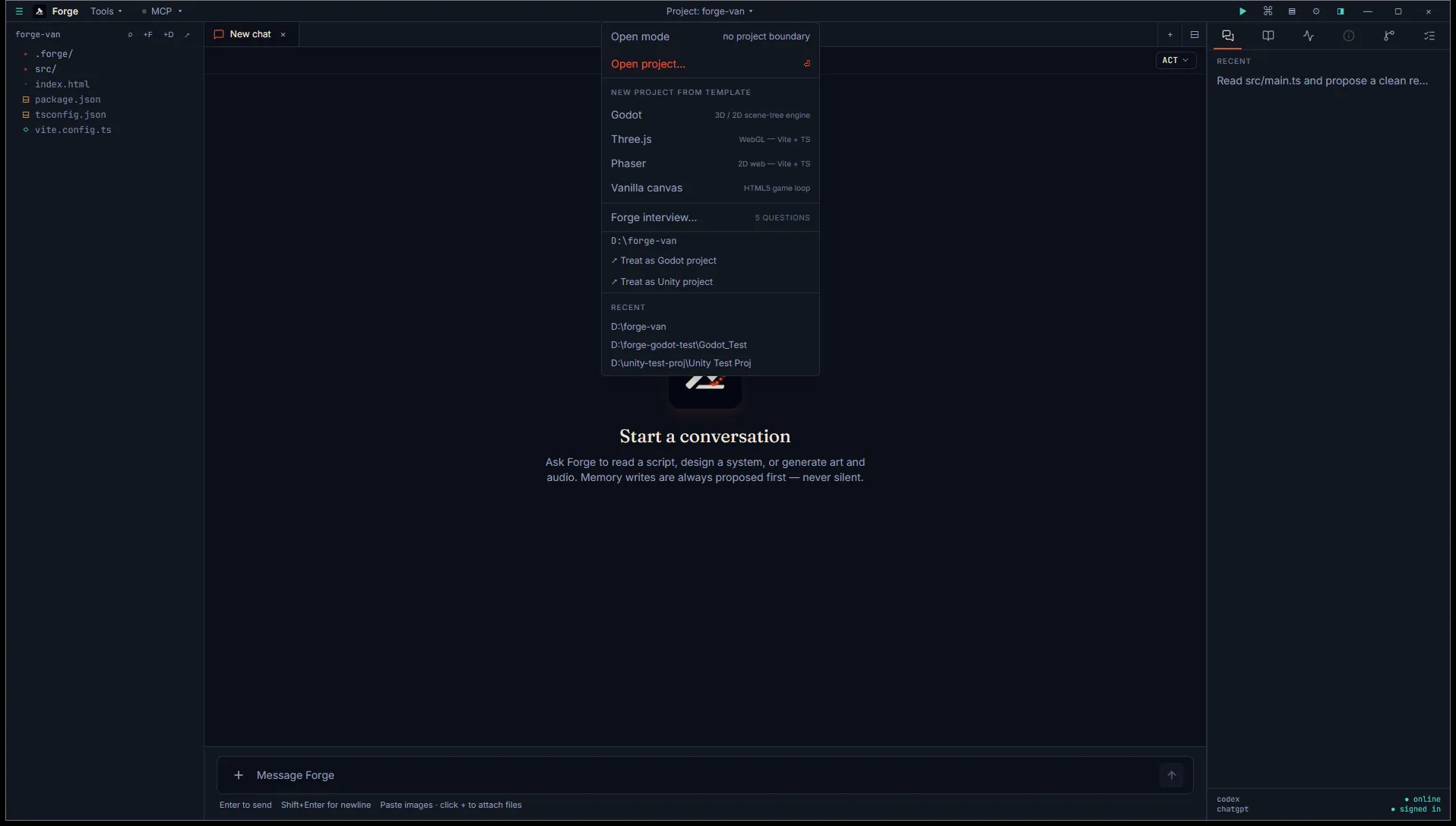Click the online status indicator
The height and width of the screenshot is (826, 1456).
pyautogui.click(x=1423, y=799)
